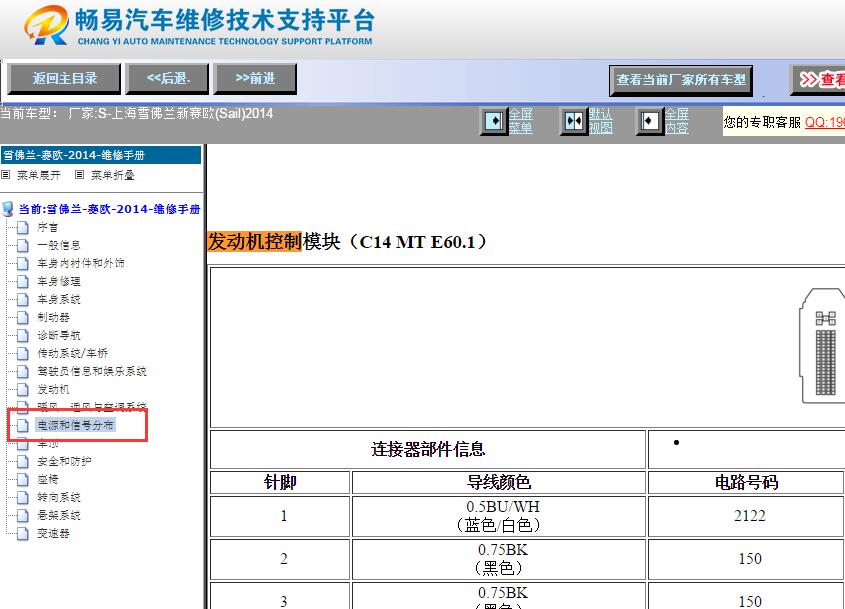Click pin number 2 cell
The width and height of the screenshot is (845, 609).
(x=280, y=559)
